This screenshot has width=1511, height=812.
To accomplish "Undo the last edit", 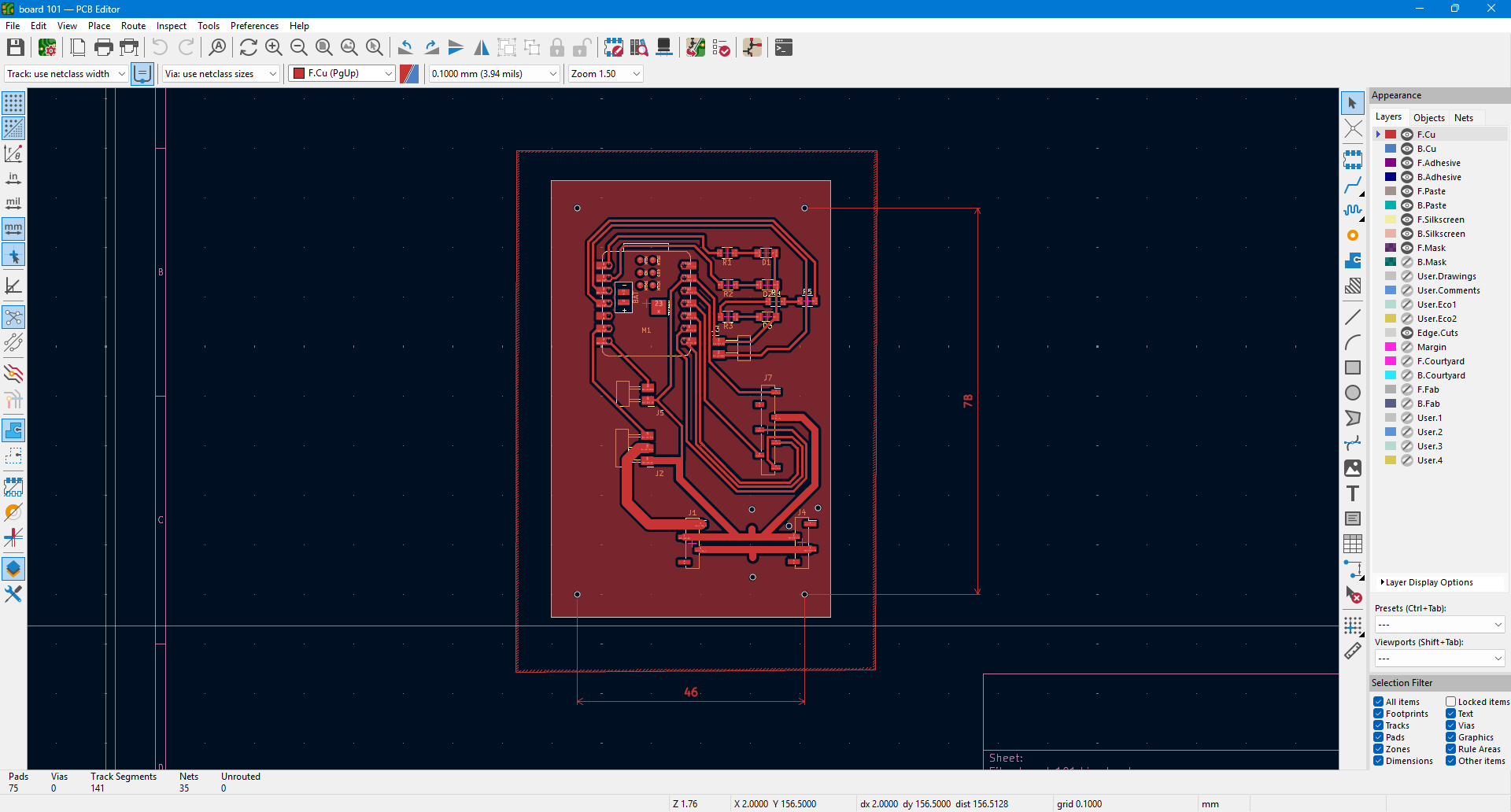I will pos(160,48).
